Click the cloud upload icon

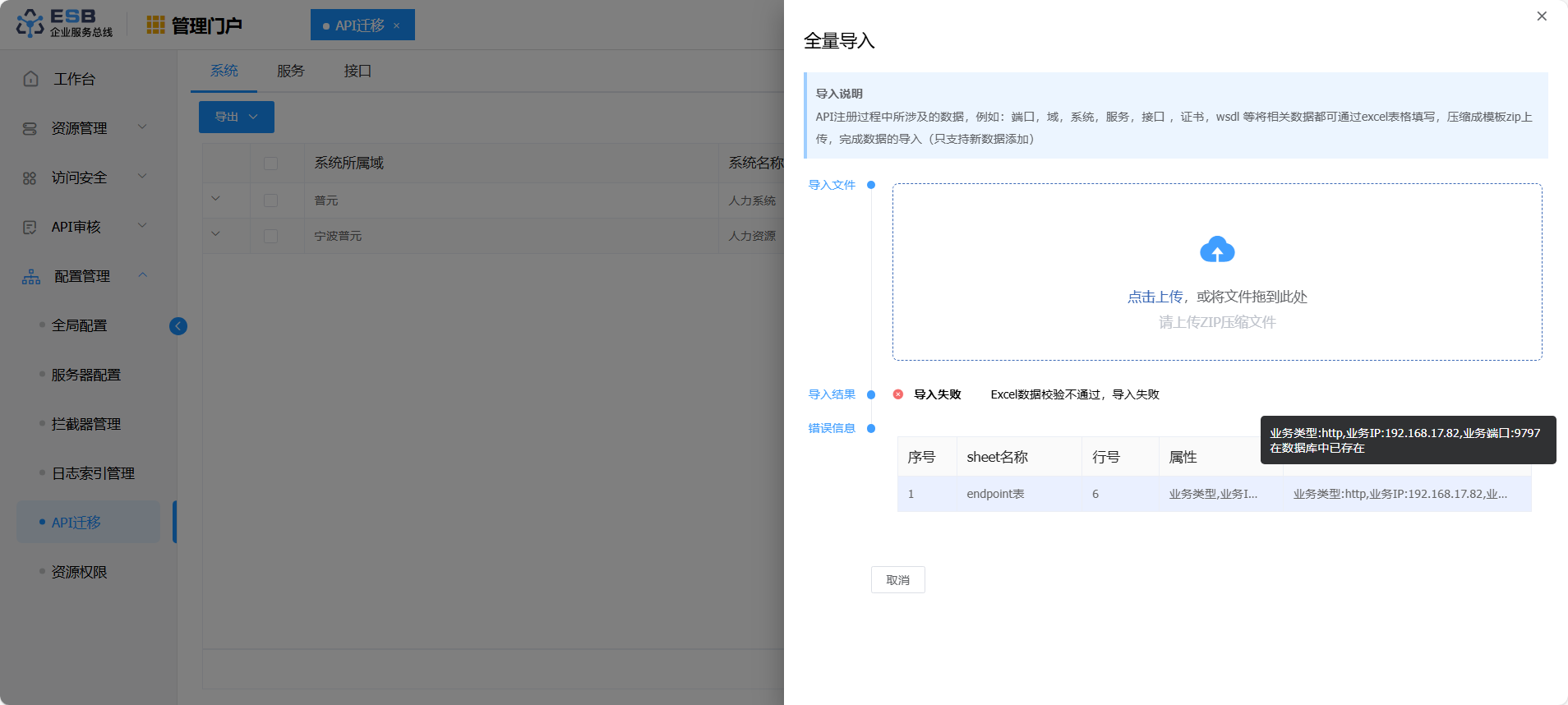(1216, 250)
